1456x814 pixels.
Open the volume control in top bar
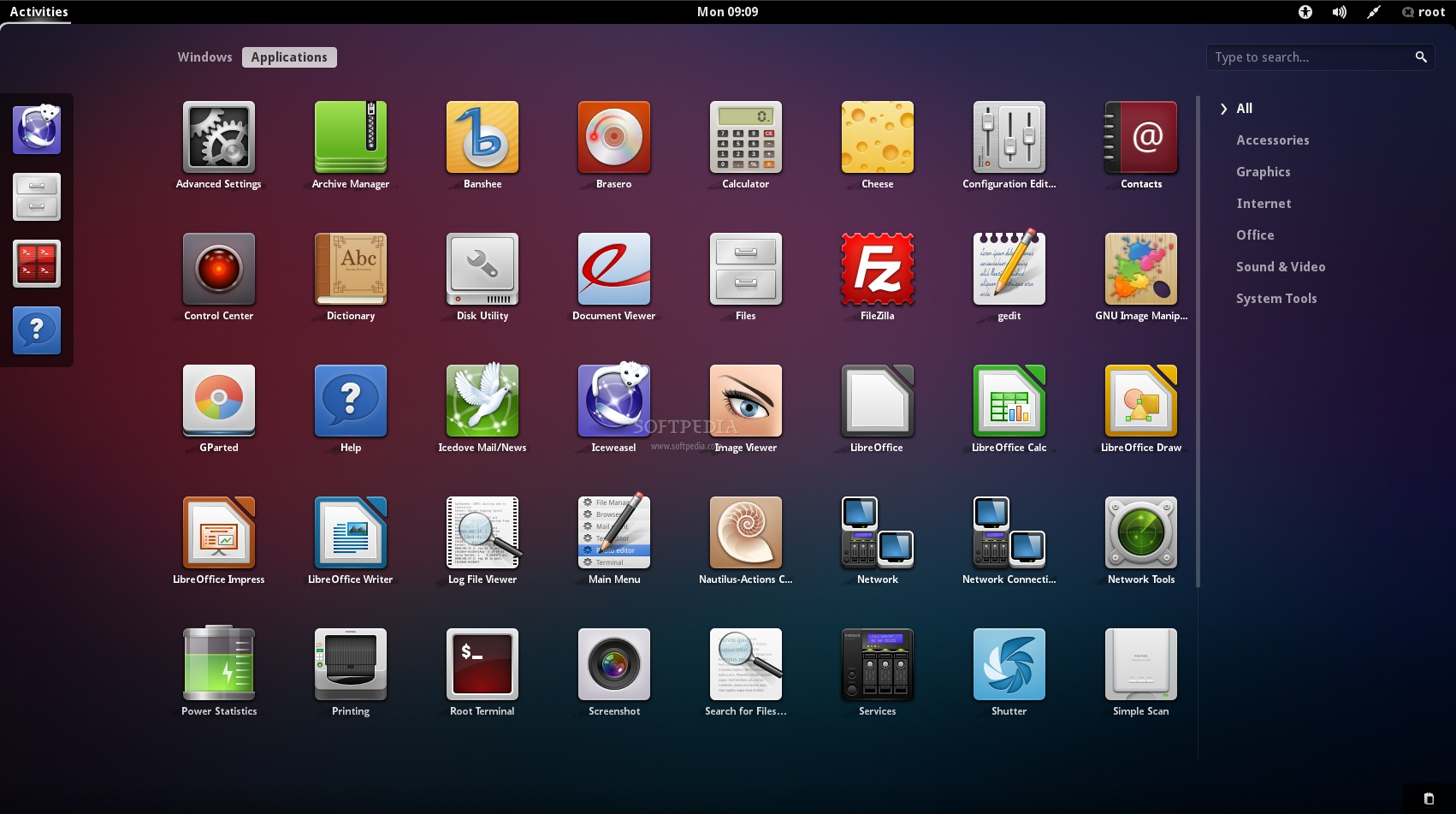coord(1339,12)
